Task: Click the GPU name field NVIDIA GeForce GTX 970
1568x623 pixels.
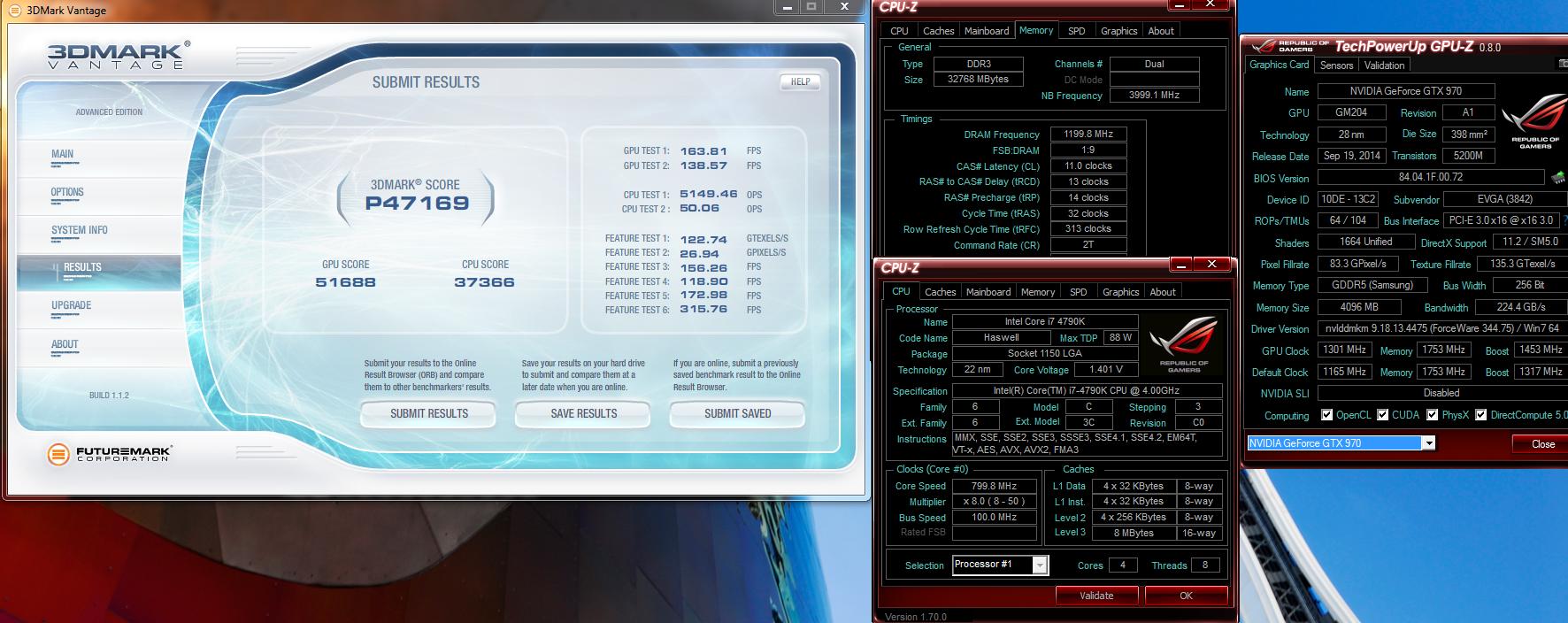Action: pyautogui.click(x=1405, y=91)
